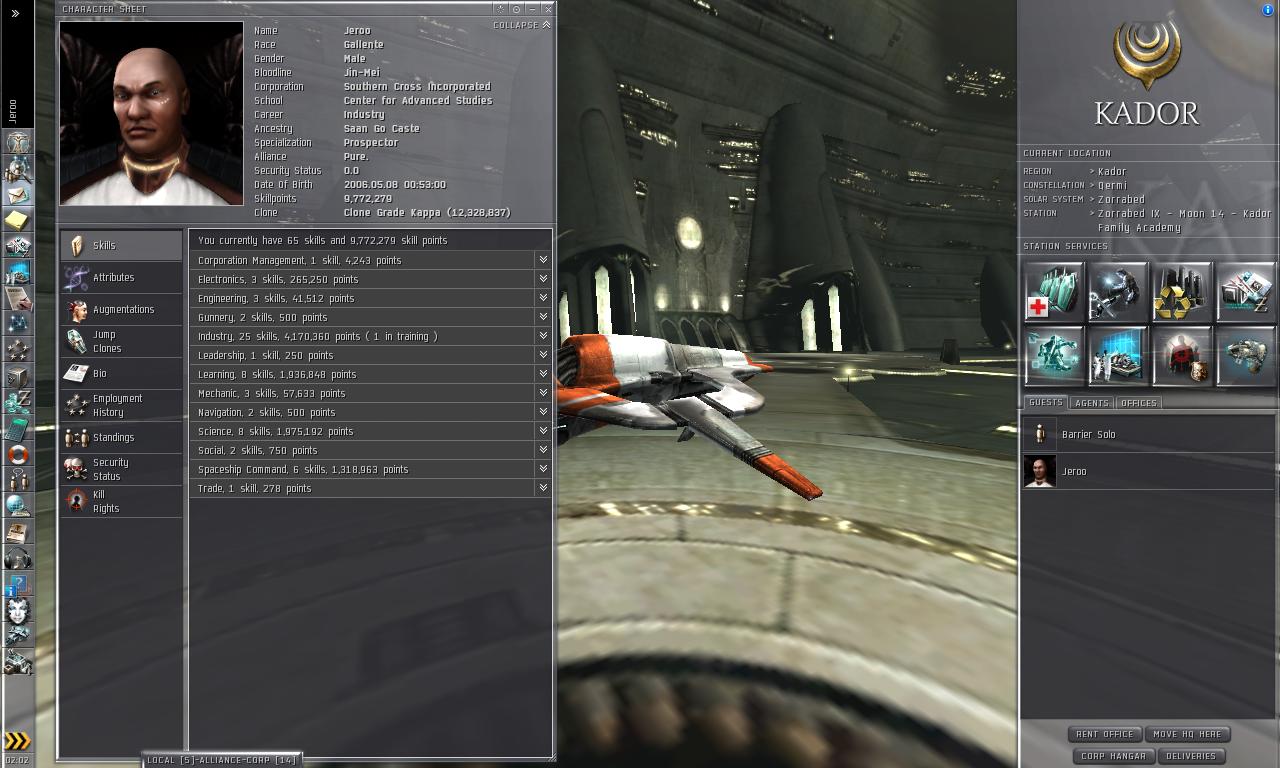Open the Bio tab
1280x768 pixels.
point(121,373)
